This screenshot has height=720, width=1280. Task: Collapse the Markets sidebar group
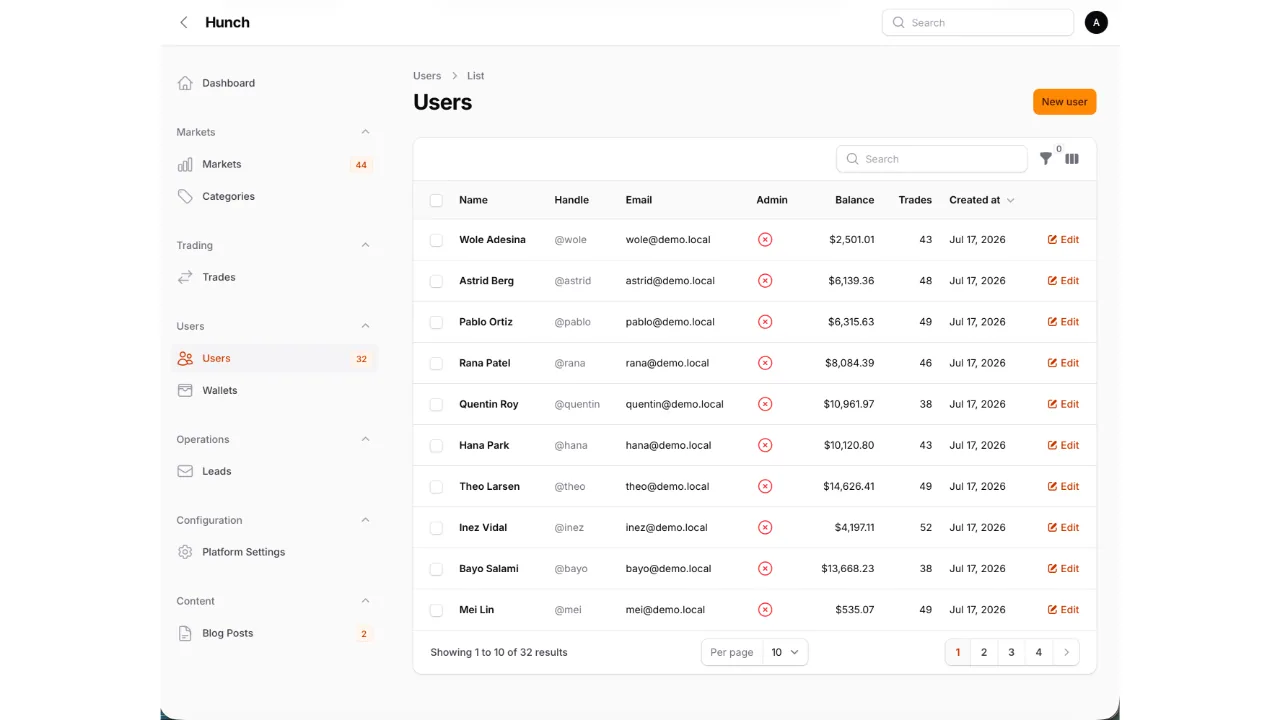point(365,132)
